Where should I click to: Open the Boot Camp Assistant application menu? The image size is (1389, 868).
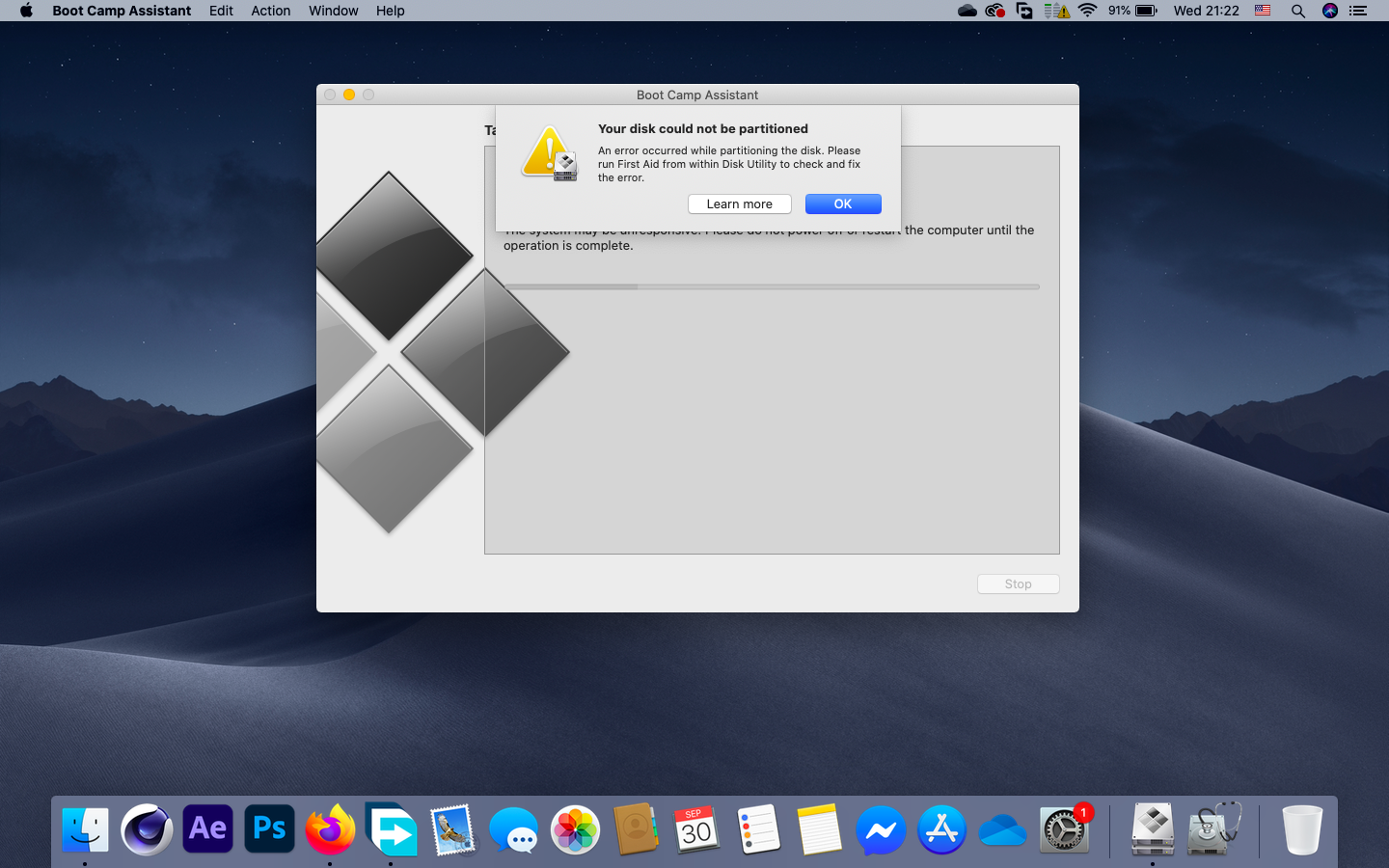pos(122,11)
